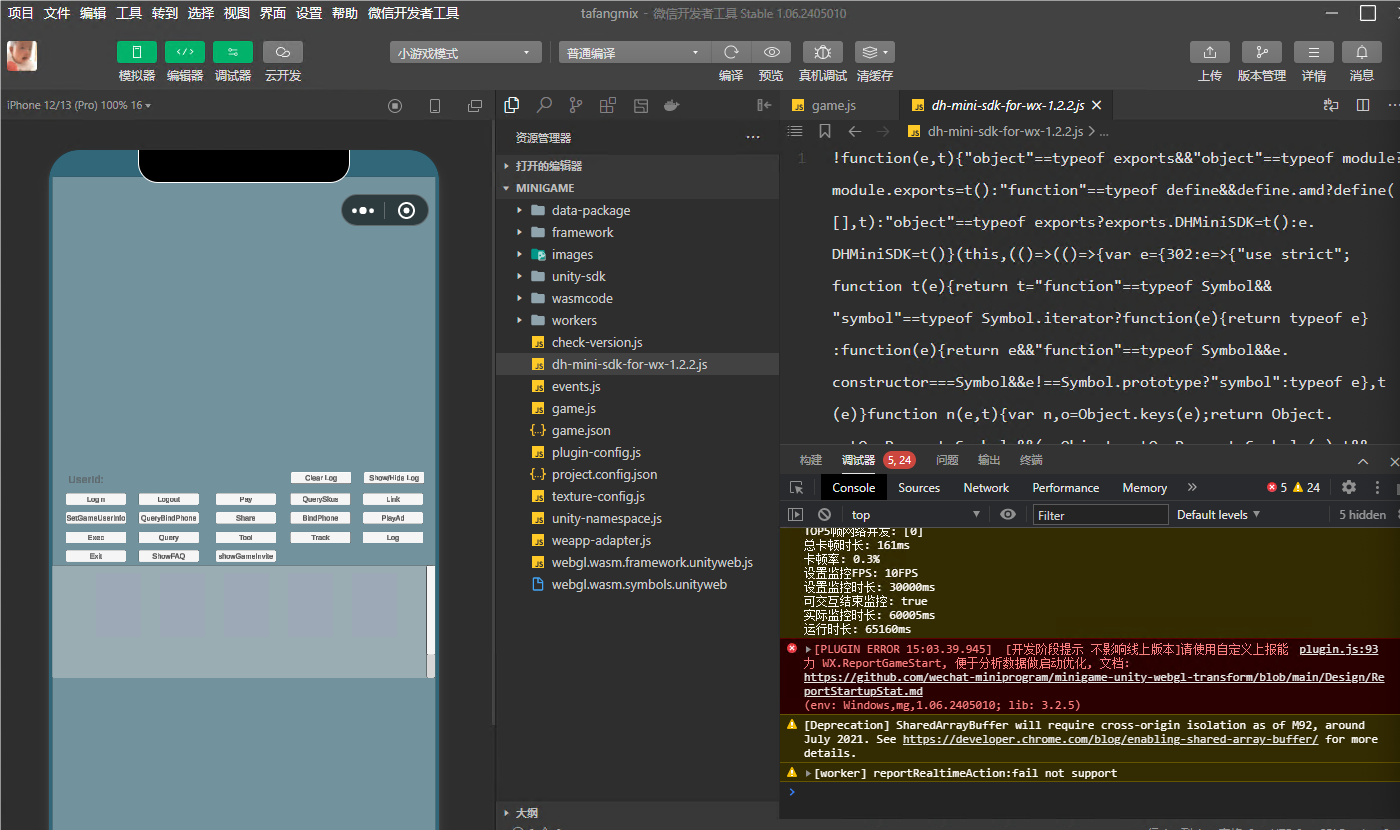Open the Explorer files icon in editor sidebar

(512, 105)
